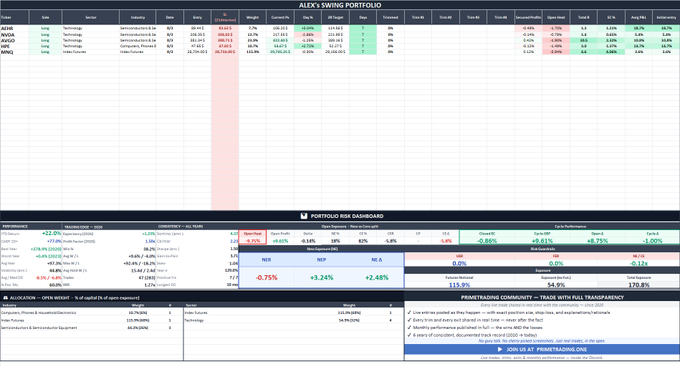Click the -0.12x risk guardrail value
680x367 pixels.
click(638, 263)
